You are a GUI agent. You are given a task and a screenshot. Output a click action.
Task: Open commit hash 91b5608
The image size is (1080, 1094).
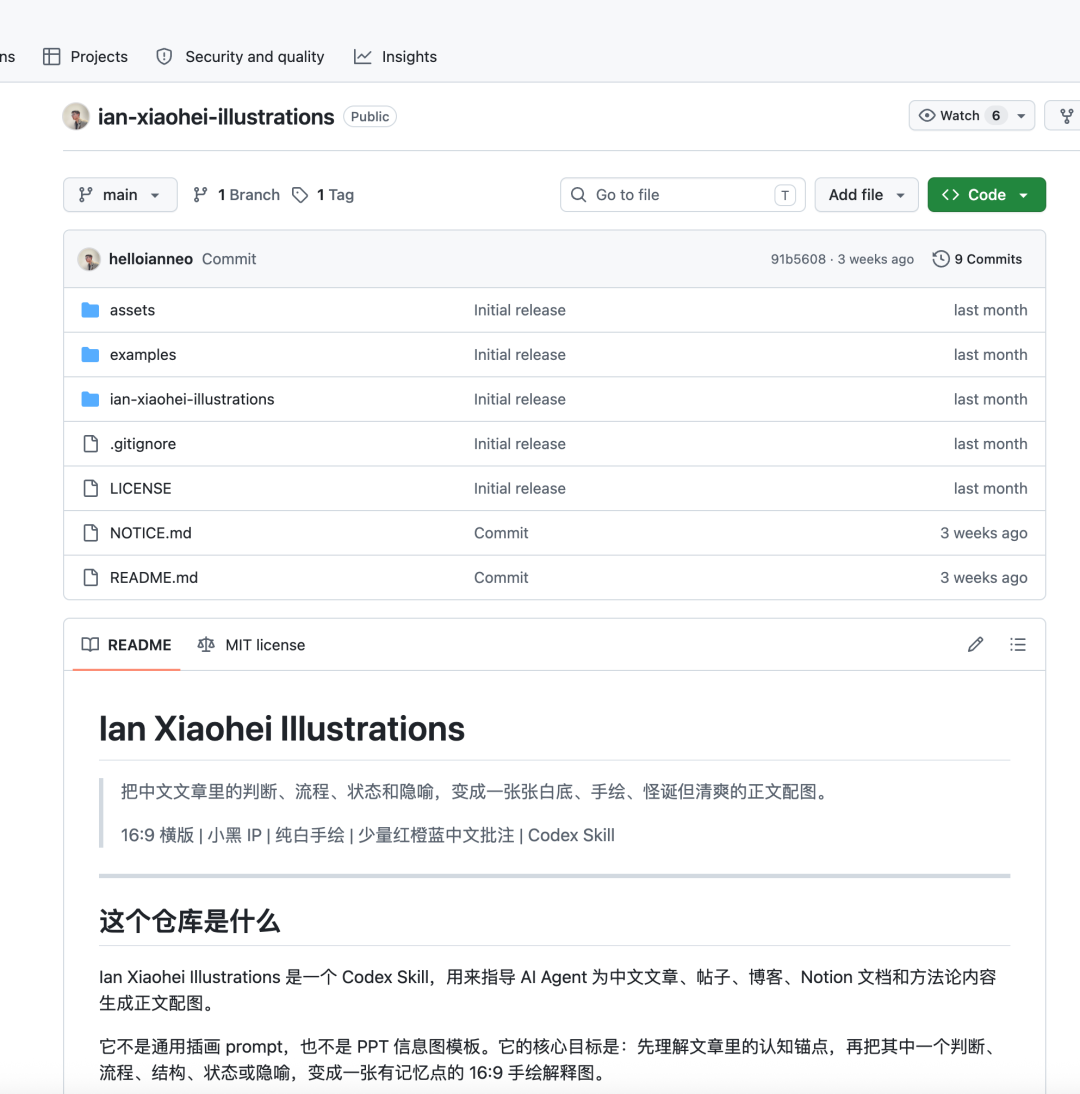point(798,259)
